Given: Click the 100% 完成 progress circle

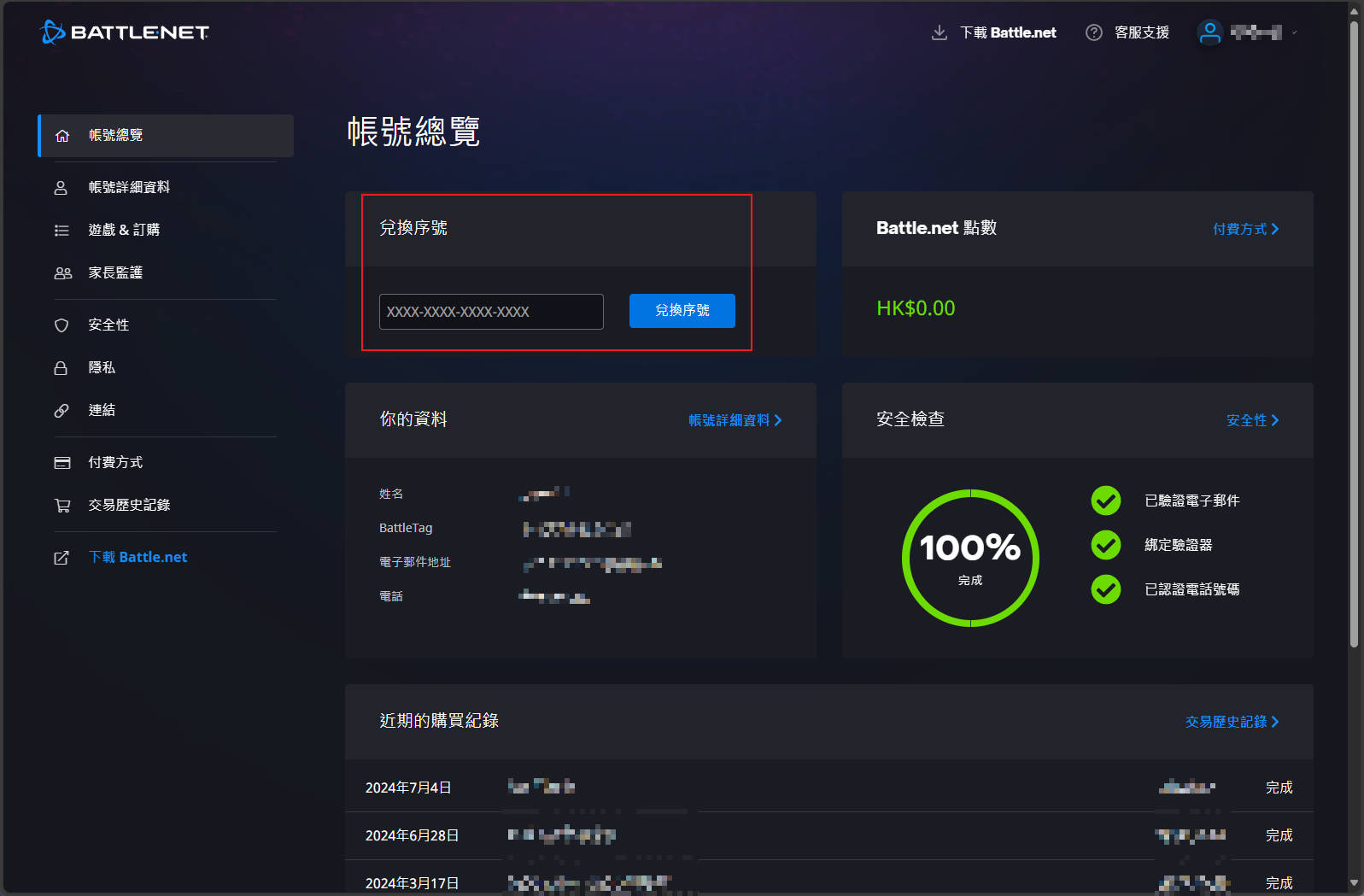Looking at the screenshot, I should (970, 558).
